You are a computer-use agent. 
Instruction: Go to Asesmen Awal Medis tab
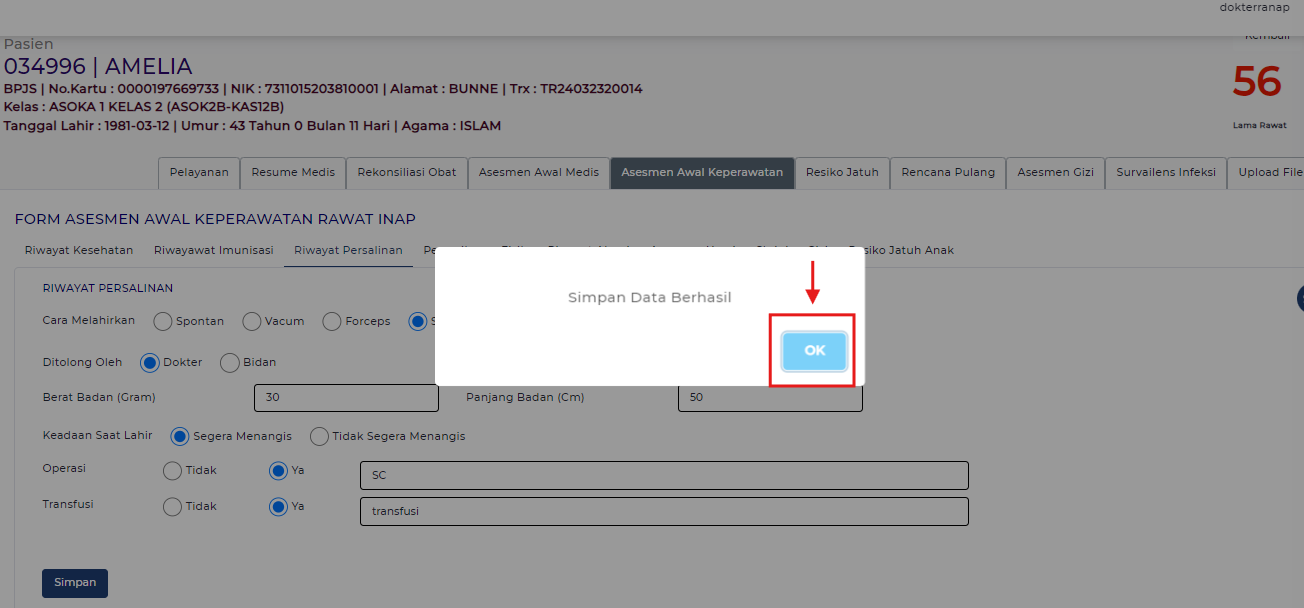[x=538, y=172]
